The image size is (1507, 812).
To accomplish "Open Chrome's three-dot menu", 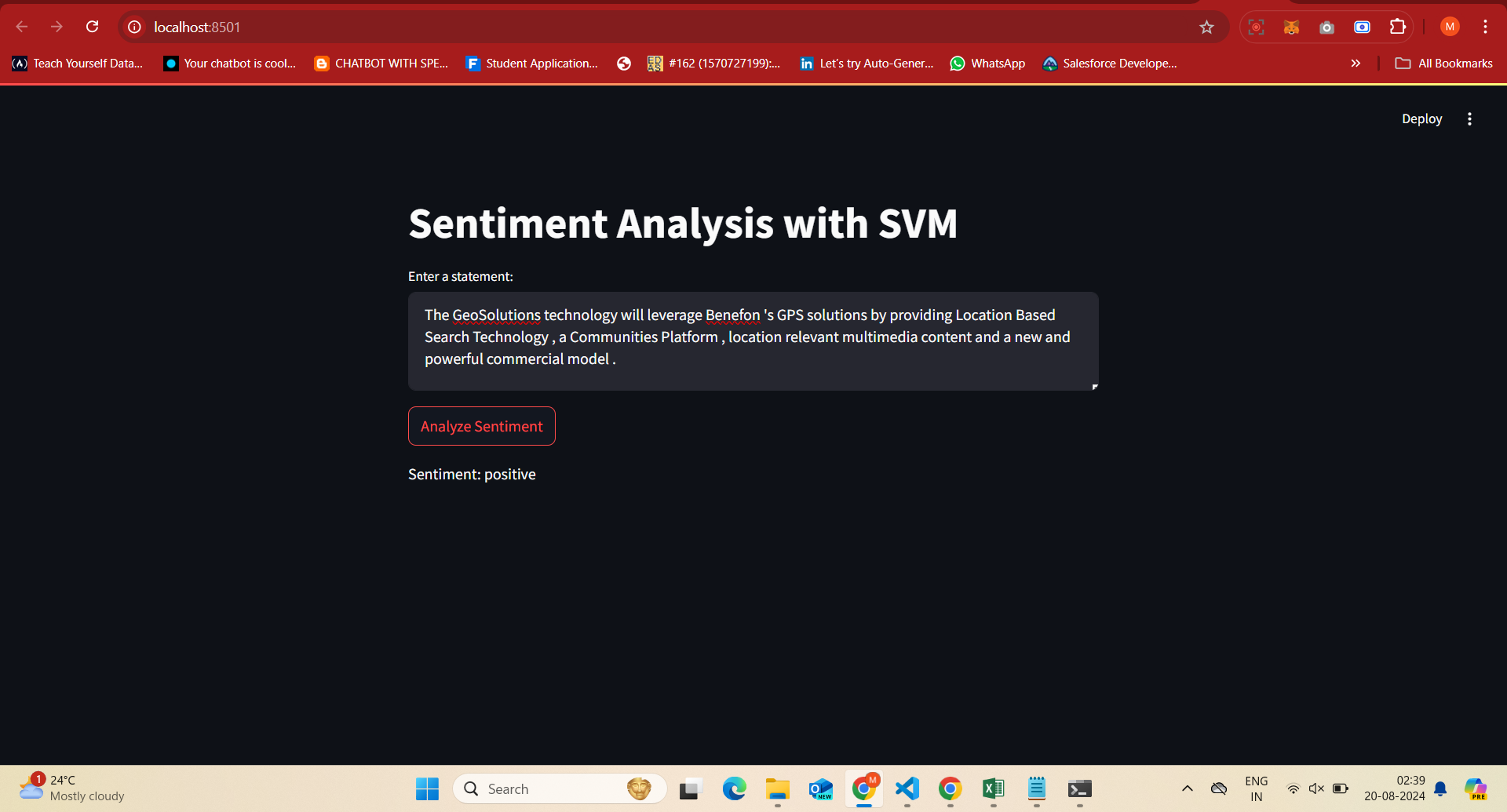I will pos(1485,27).
